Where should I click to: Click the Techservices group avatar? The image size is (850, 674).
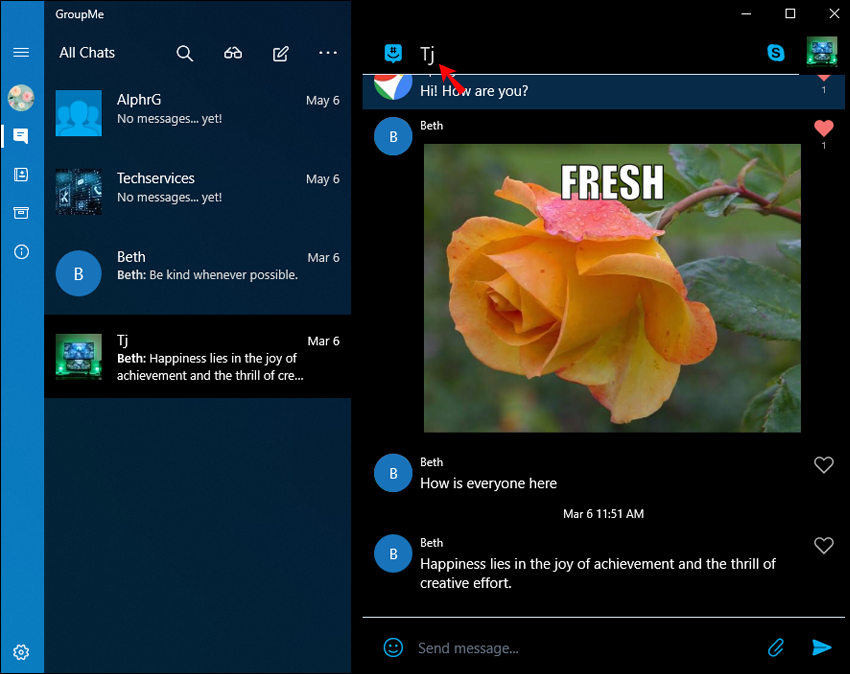79,192
